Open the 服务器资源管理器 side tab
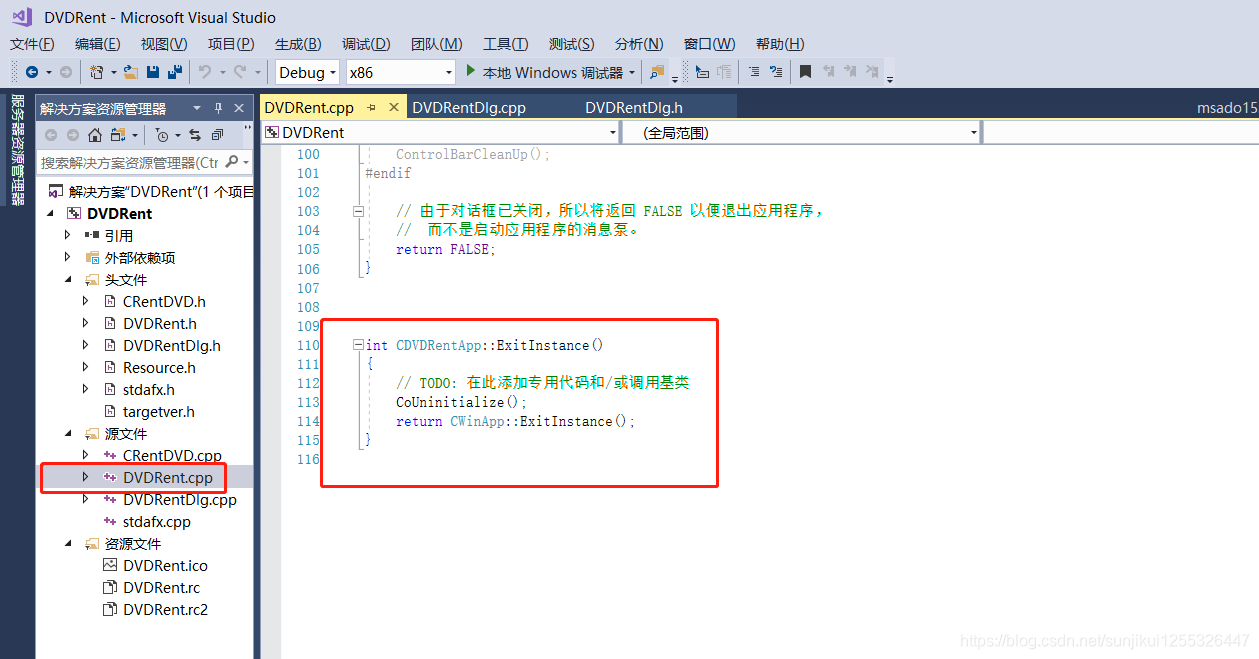This screenshot has width=1259, height=659. 17,150
